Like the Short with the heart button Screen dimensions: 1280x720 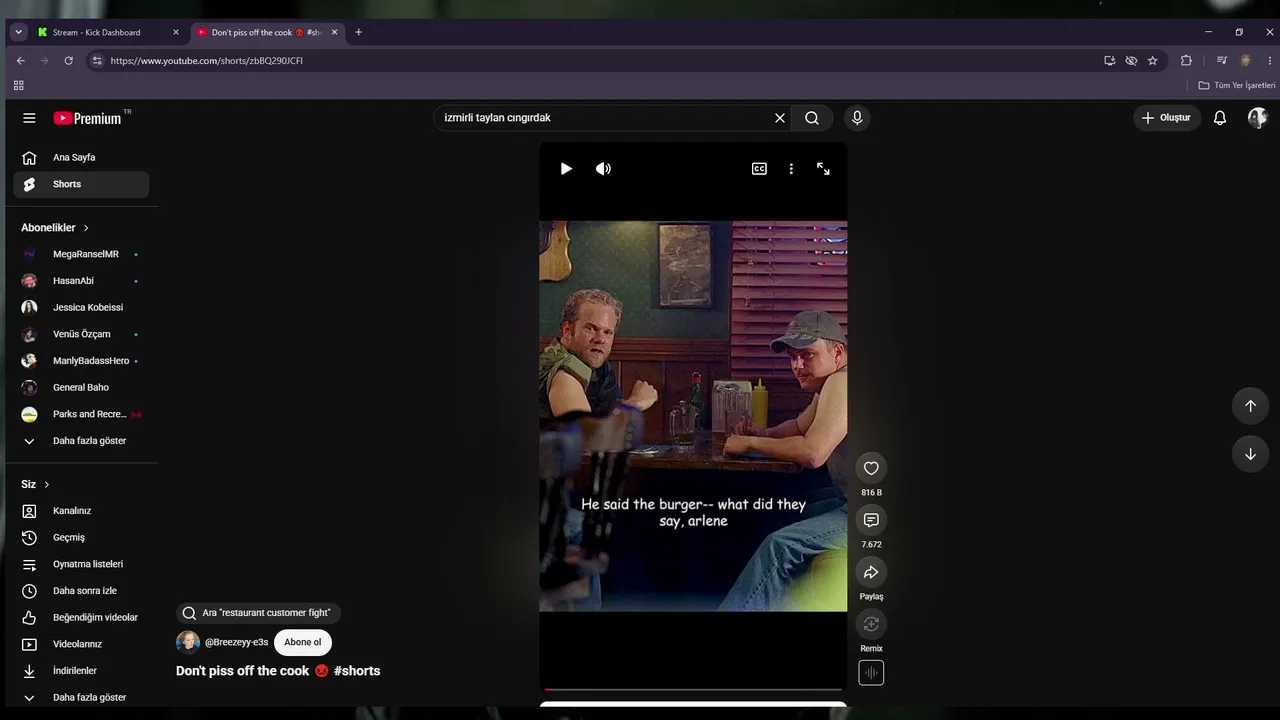871,468
